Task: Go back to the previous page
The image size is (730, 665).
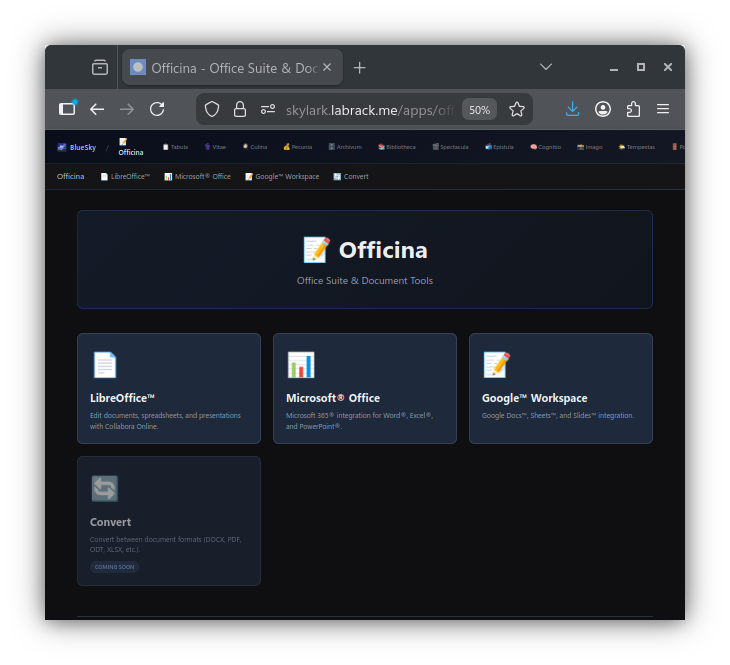Action: [97, 109]
